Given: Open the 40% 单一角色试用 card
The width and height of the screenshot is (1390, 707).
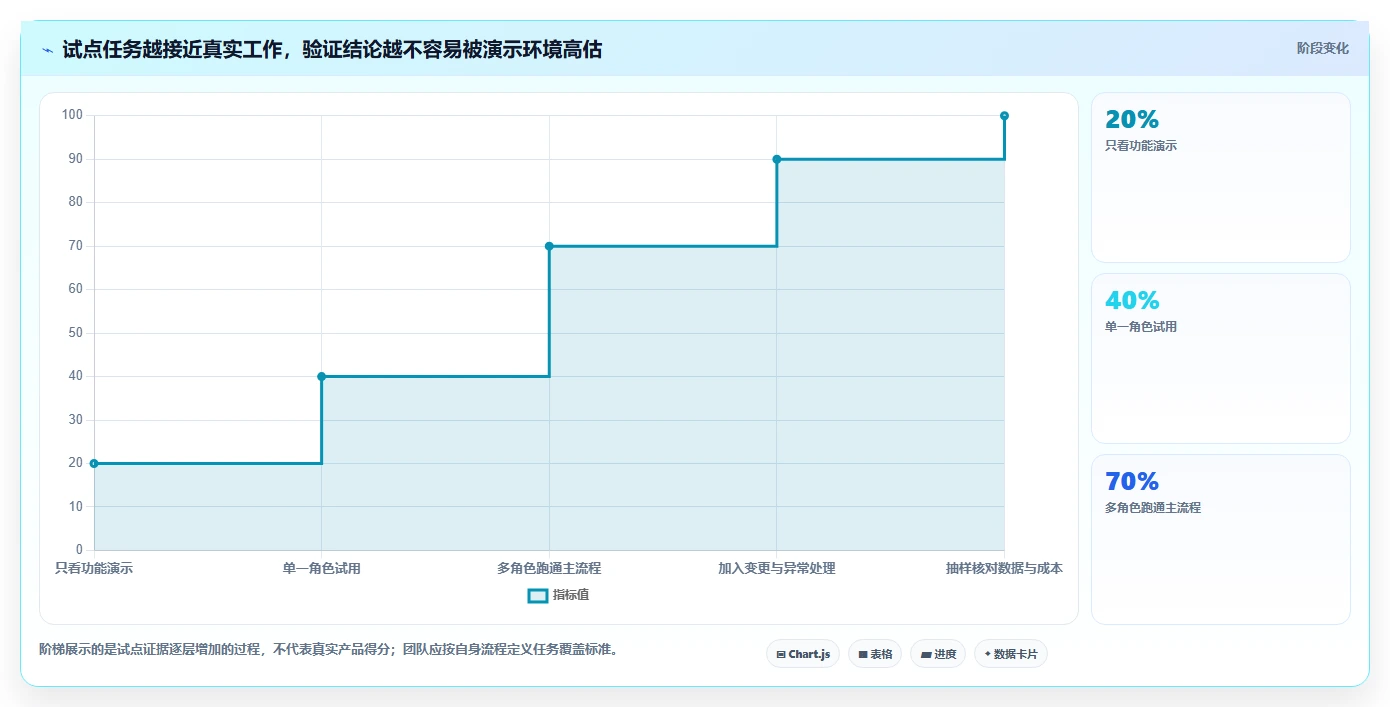Looking at the screenshot, I should coord(1220,358).
